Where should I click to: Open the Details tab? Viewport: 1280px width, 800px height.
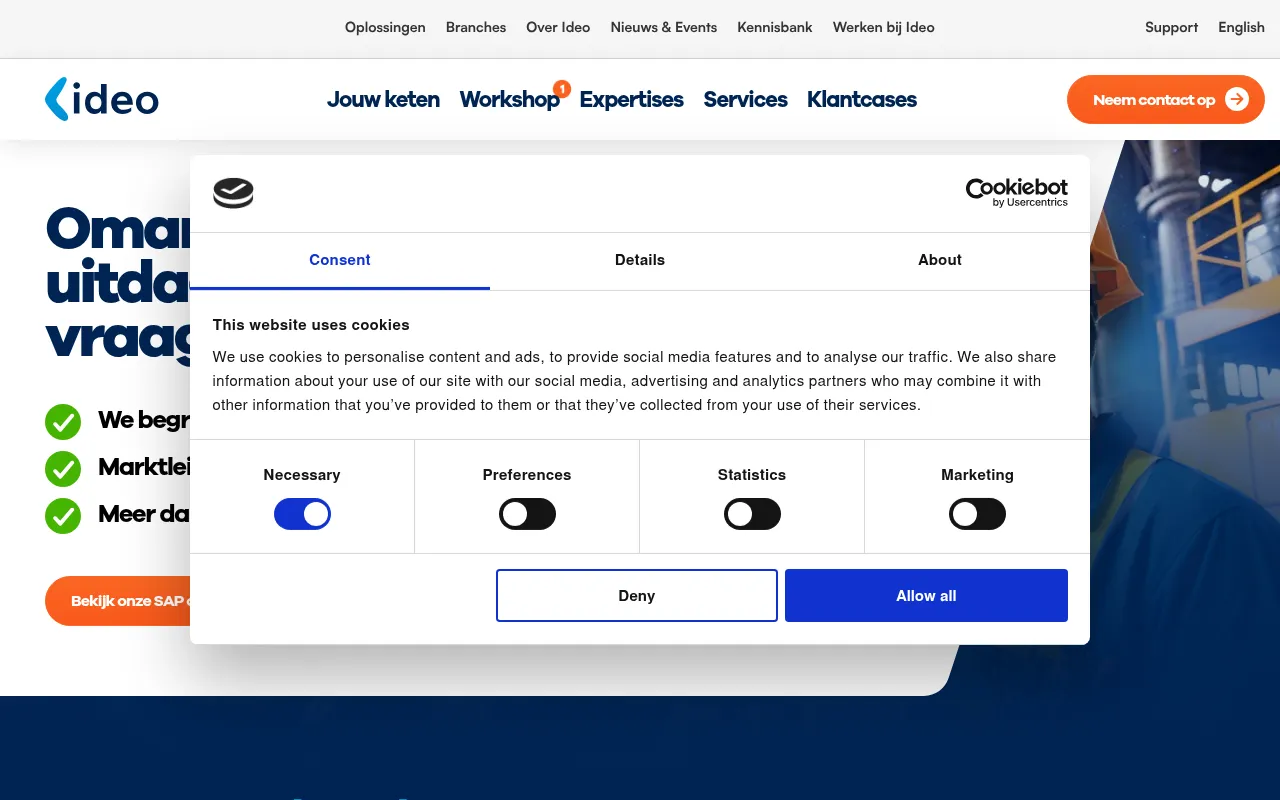[x=640, y=260]
